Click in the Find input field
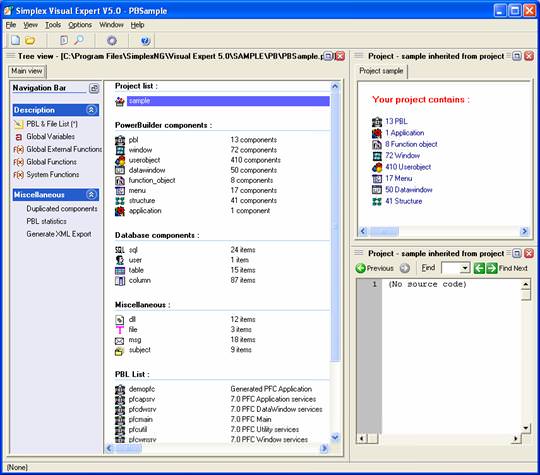The width and height of the screenshot is (540, 475). [451, 268]
